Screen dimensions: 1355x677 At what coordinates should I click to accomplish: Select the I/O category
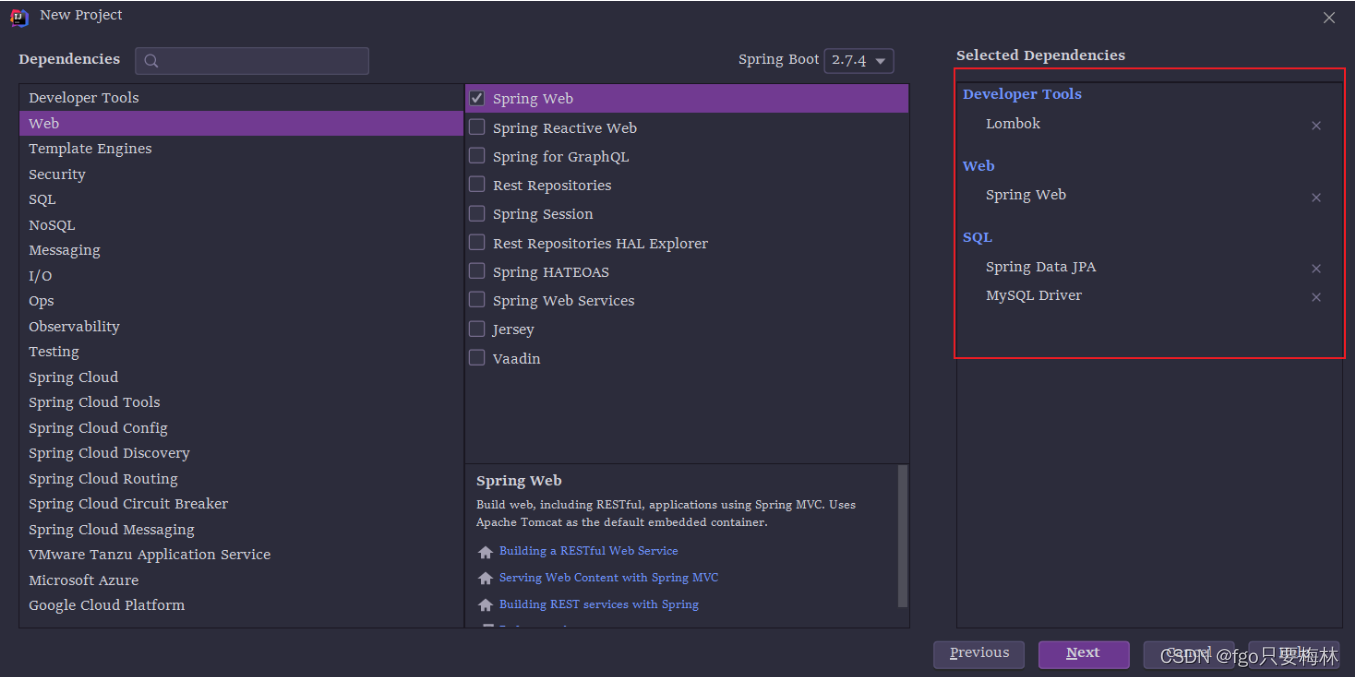pos(241,276)
